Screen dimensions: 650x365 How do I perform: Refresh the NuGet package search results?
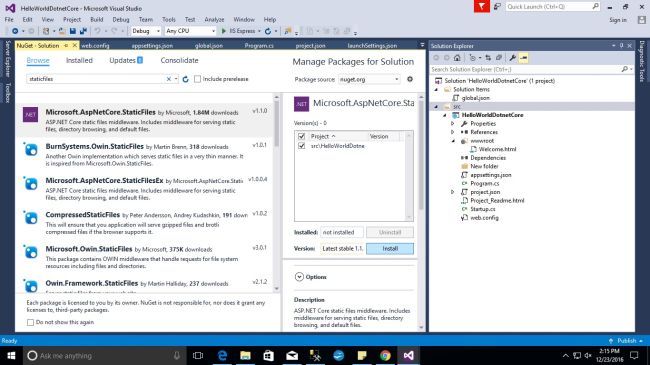click(x=186, y=79)
